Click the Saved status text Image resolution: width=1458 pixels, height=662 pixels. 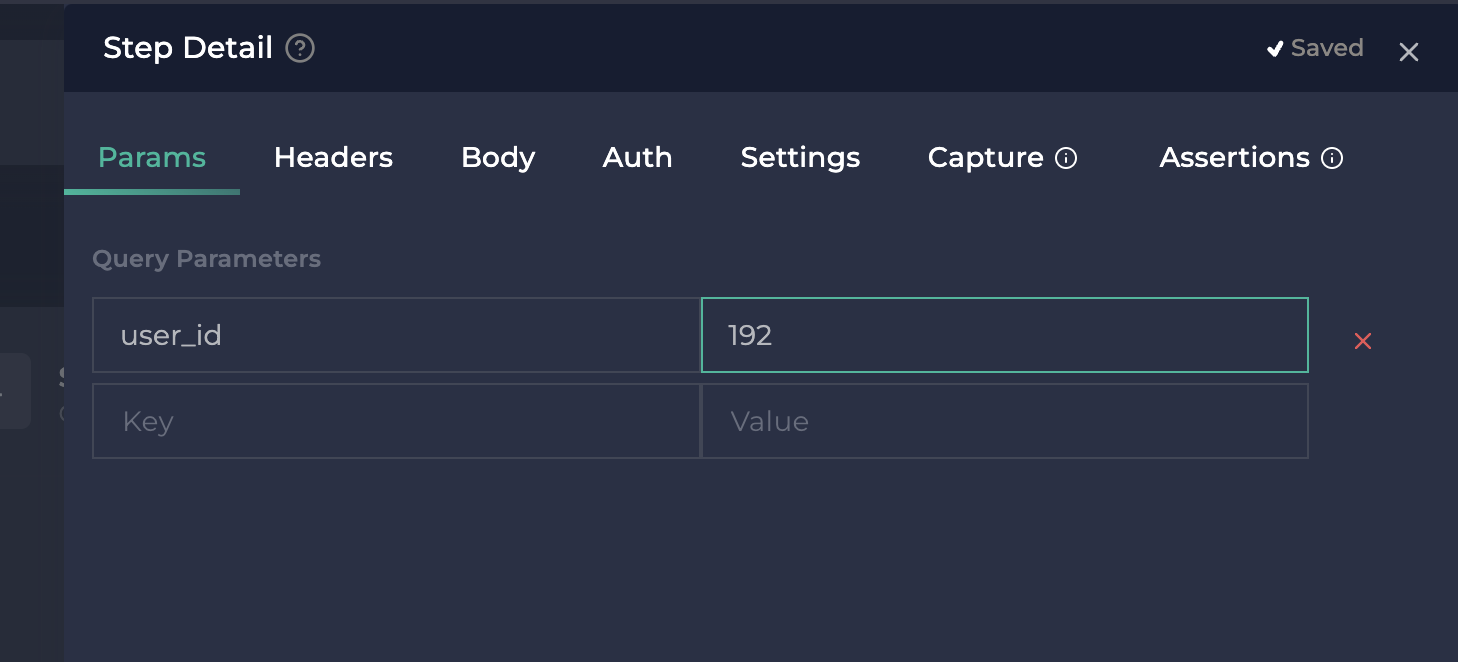coord(1327,48)
